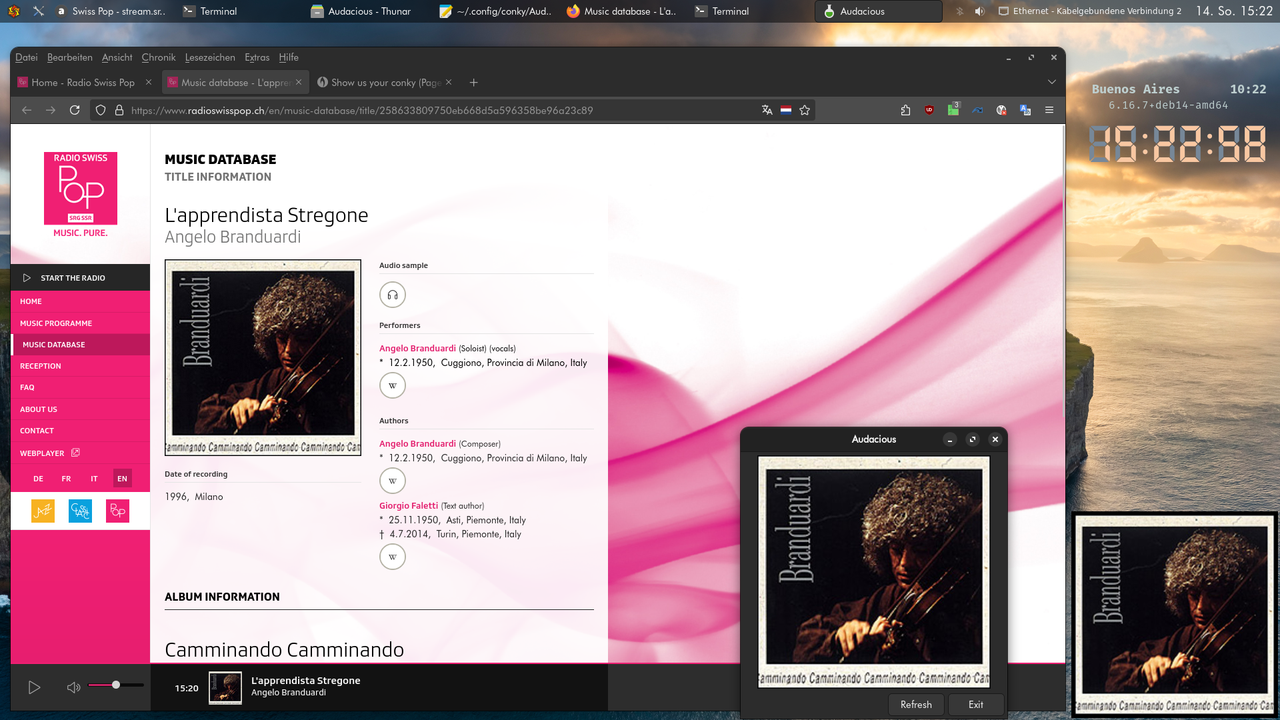1280x720 pixels.
Task: Click Firefox reload page button
Action: pyautogui.click(x=74, y=110)
